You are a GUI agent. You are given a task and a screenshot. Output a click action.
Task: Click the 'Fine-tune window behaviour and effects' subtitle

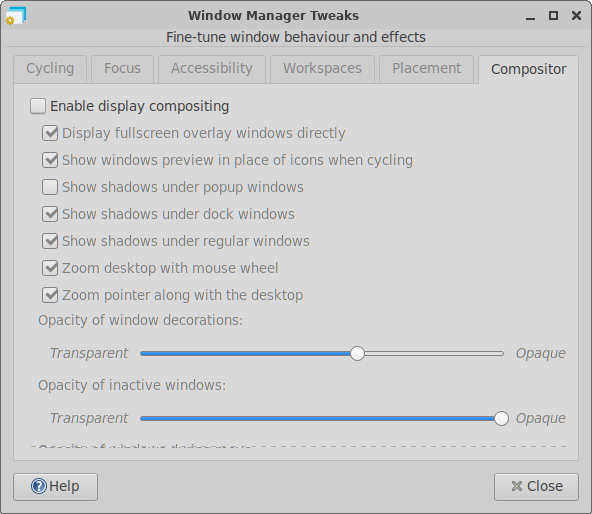pyautogui.click(x=296, y=37)
